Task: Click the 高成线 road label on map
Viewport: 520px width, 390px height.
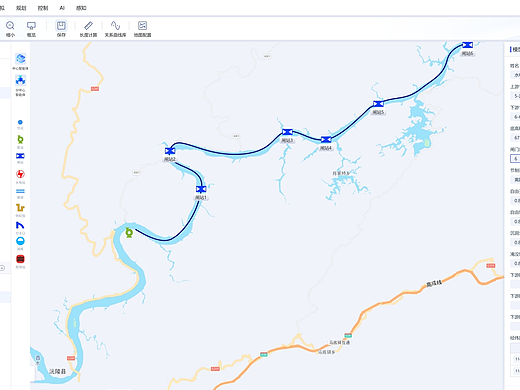Action: pyautogui.click(x=434, y=284)
